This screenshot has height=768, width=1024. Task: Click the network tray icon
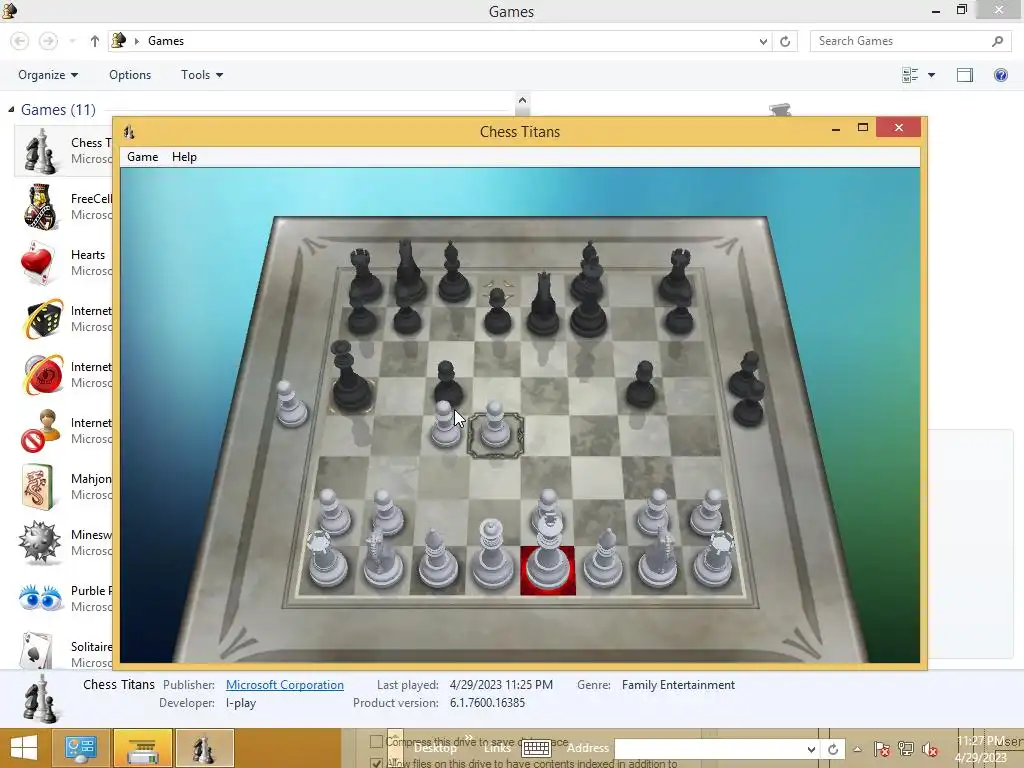(x=906, y=749)
